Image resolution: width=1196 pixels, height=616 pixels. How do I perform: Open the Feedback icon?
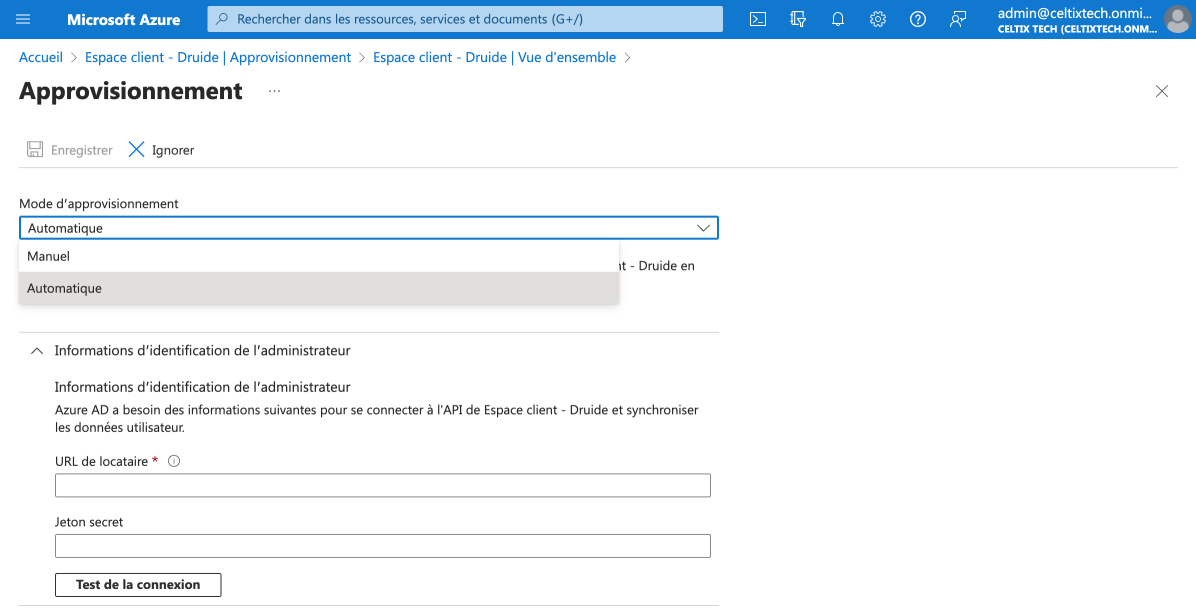(958, 19)
